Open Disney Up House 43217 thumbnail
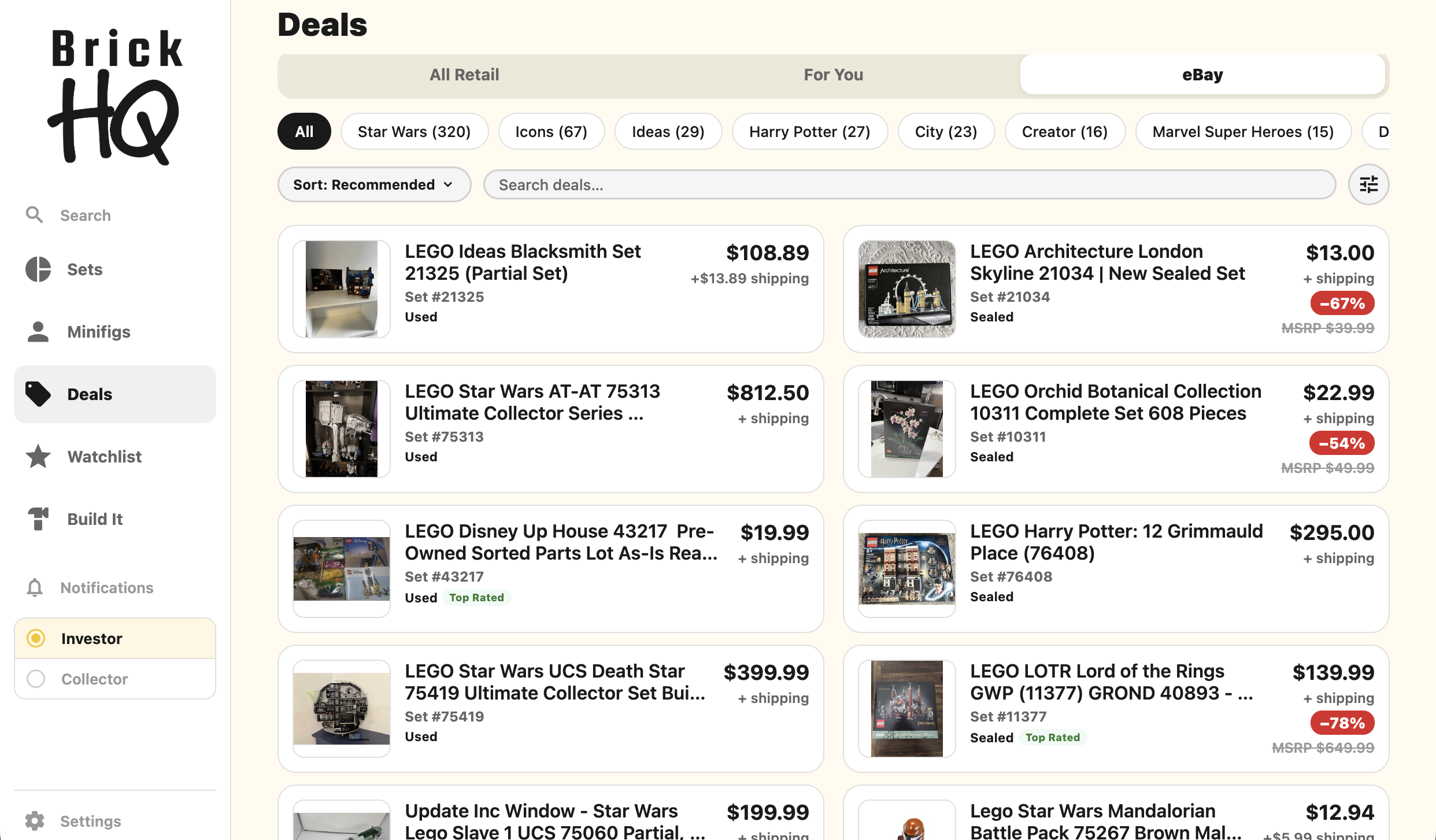The width and height of the screenshot is (1436, 840). (342, 569)
